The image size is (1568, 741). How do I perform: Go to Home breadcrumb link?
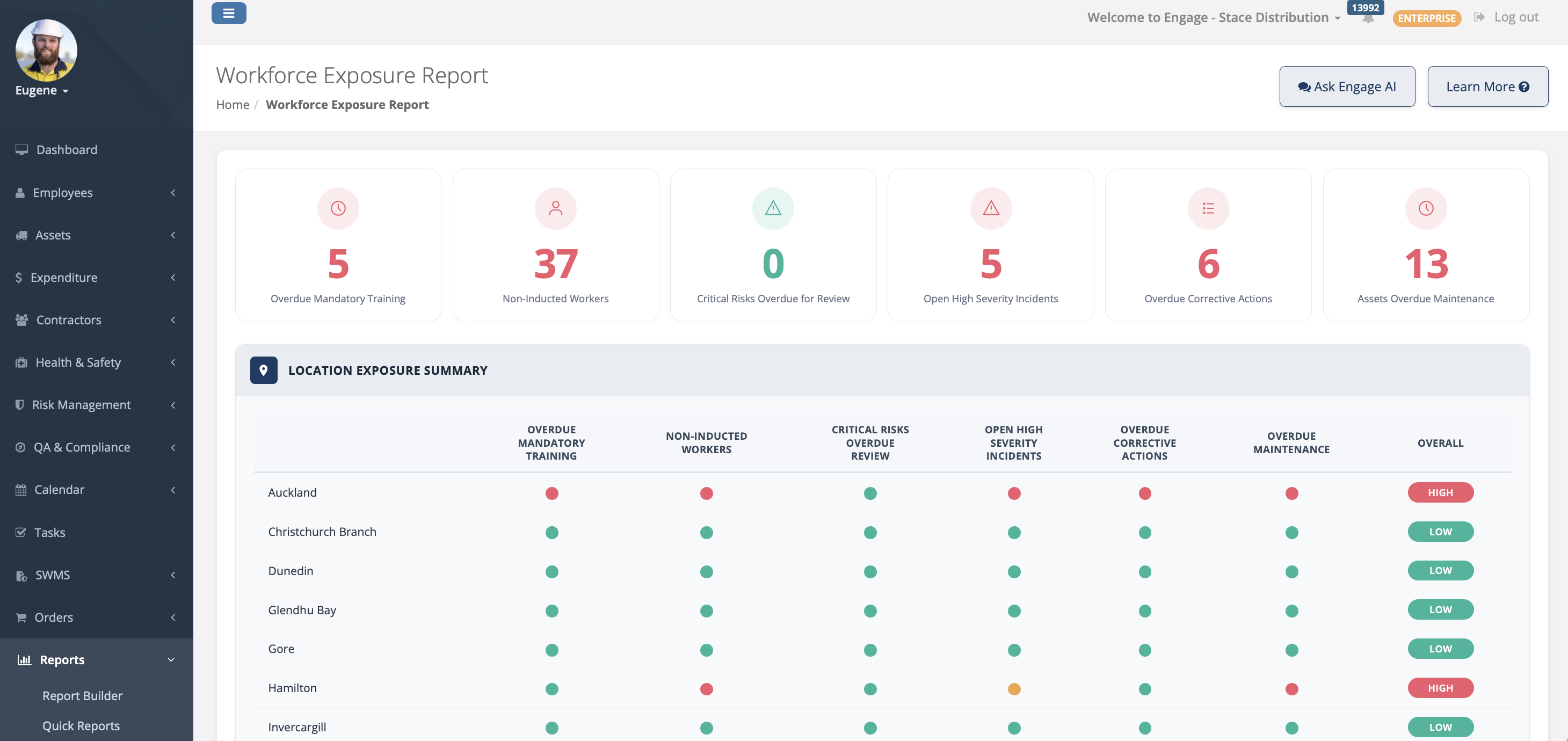233,105
